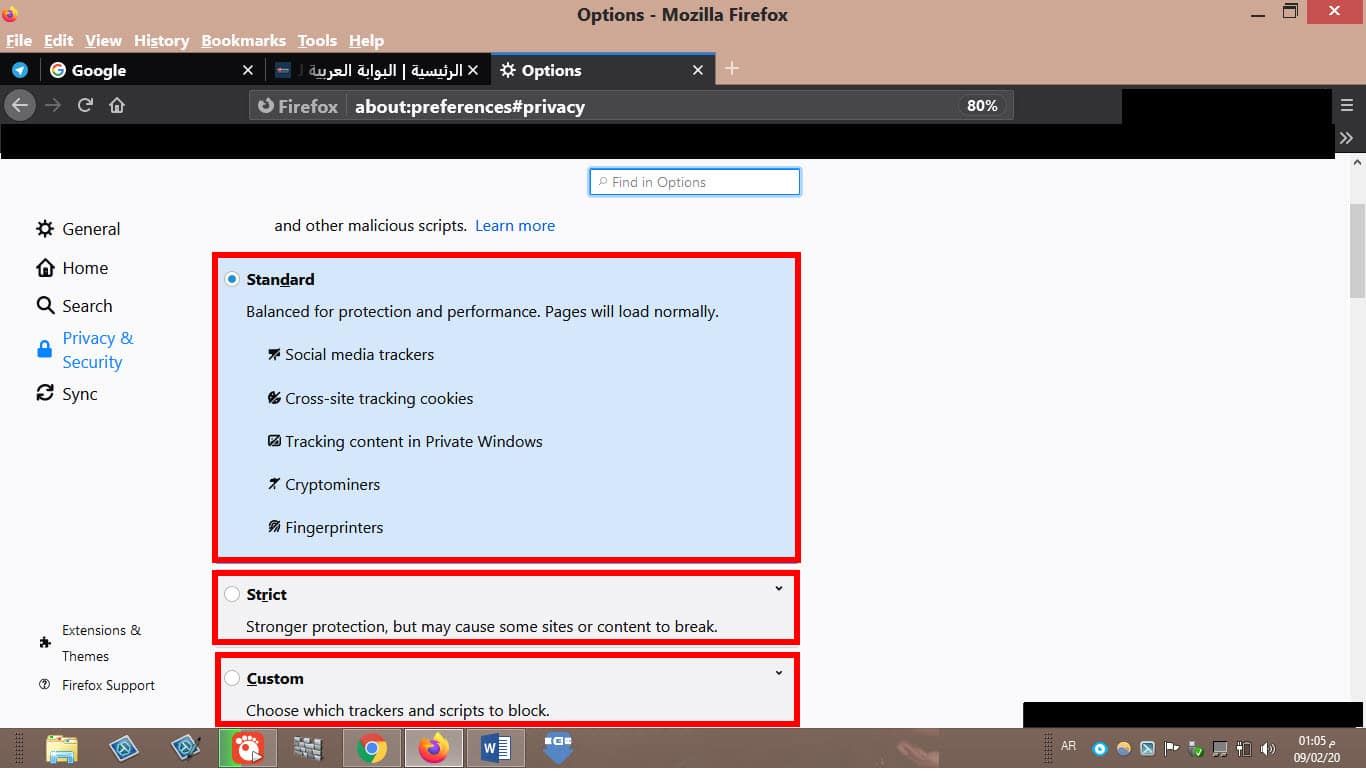Screen dimensions: 1366x773
Task: Open a new tab with plus button
Action: 732,68
